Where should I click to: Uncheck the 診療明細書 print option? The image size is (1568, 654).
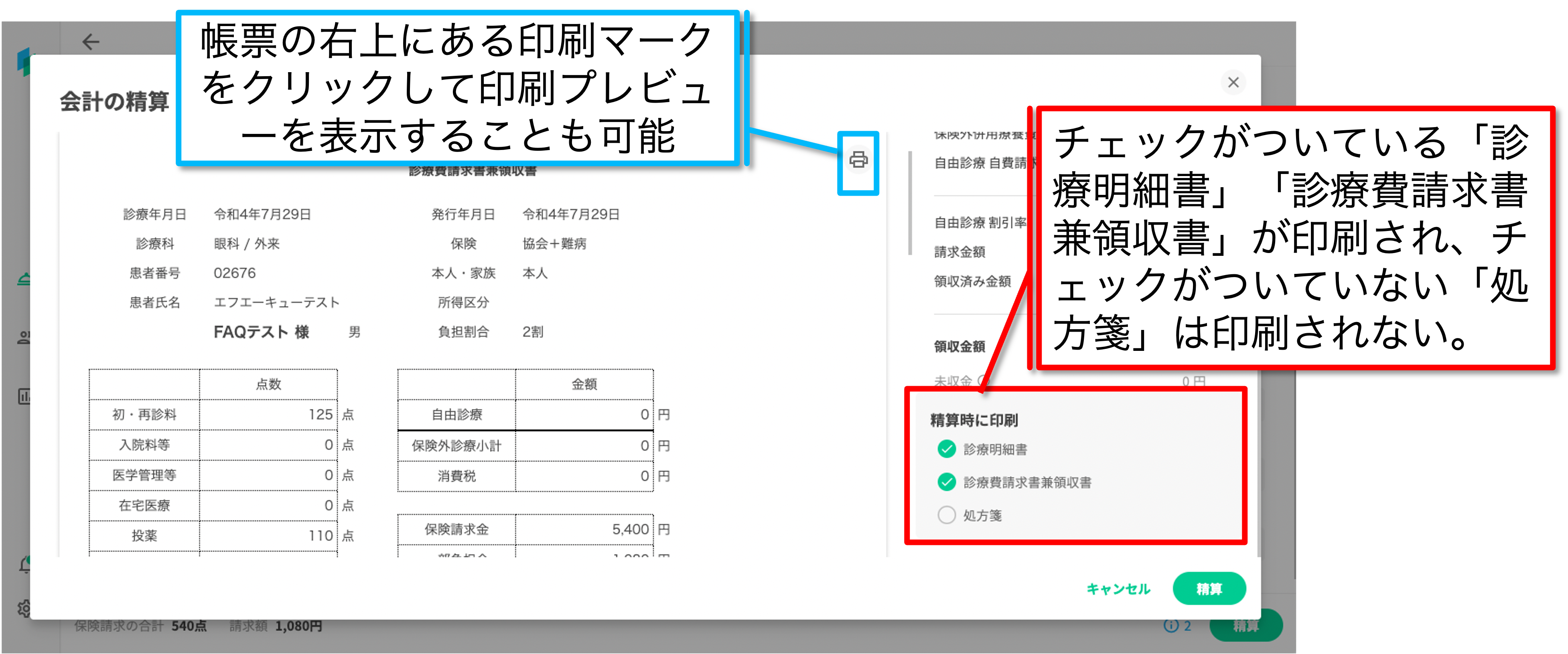(x=947, y=449)
